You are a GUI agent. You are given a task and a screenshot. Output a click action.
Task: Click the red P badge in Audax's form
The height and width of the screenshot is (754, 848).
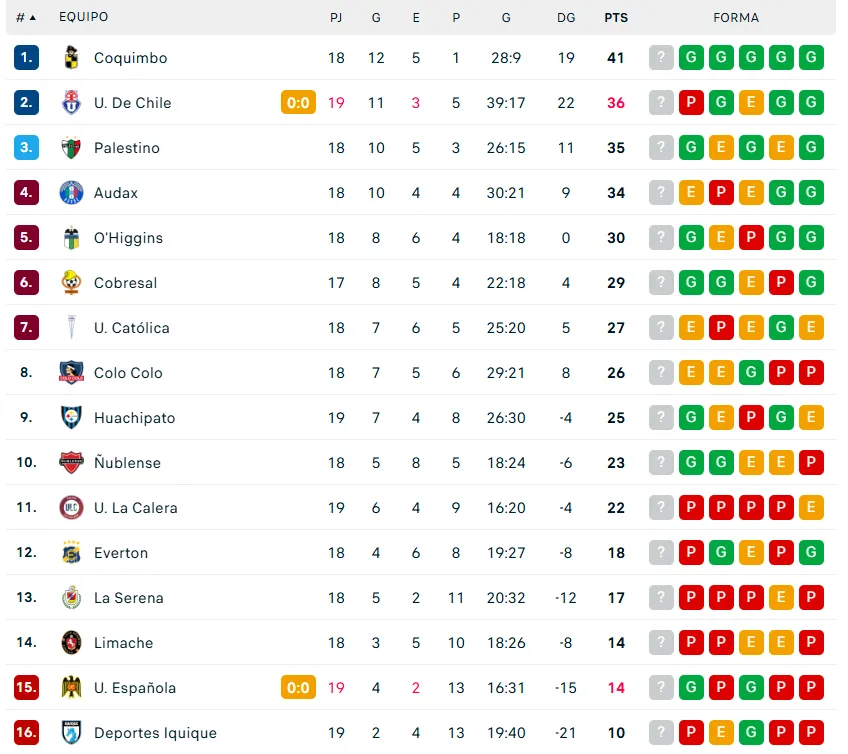pos(721,193)
